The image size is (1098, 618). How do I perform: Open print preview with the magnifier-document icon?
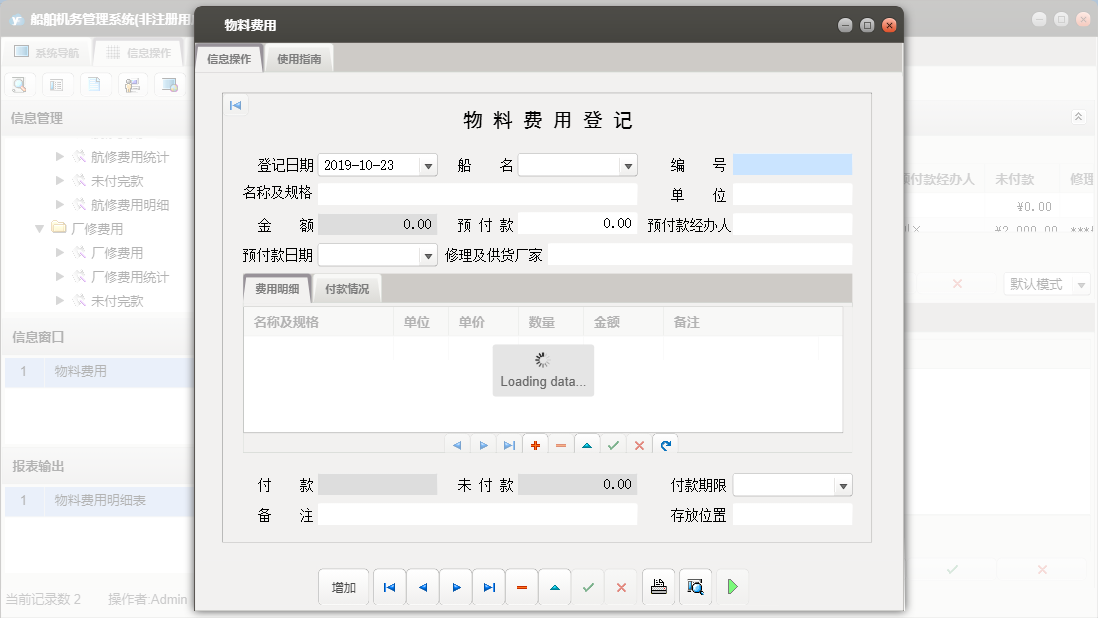[x=694, y=587]
